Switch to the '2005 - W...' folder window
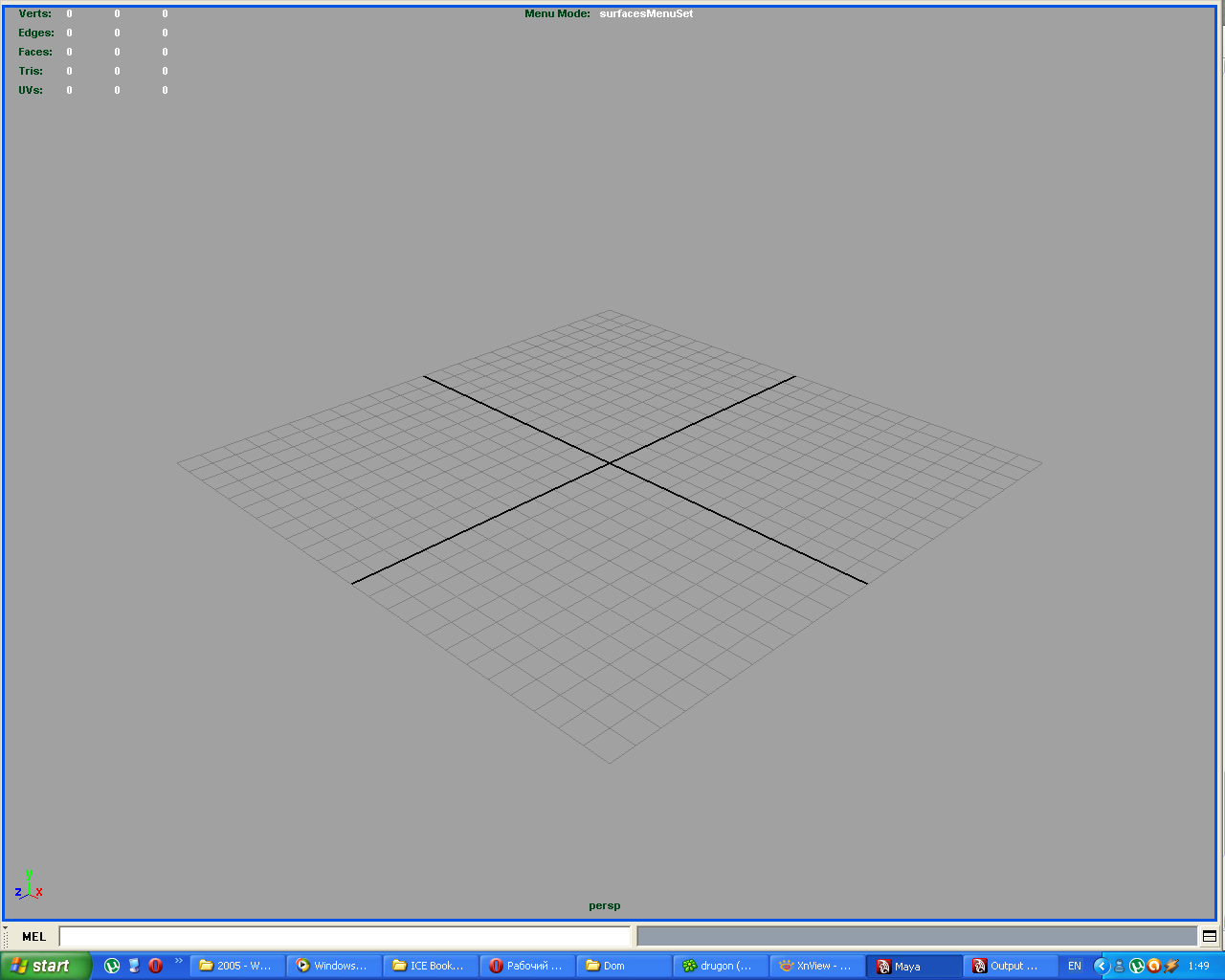Image resolution: width=1225 pixels, height=980 pixels. [x=237, y=966]
